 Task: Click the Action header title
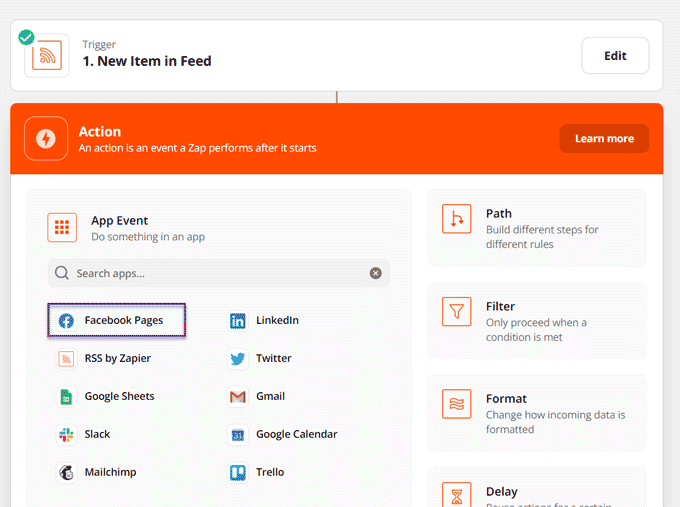tap(100, 132)
